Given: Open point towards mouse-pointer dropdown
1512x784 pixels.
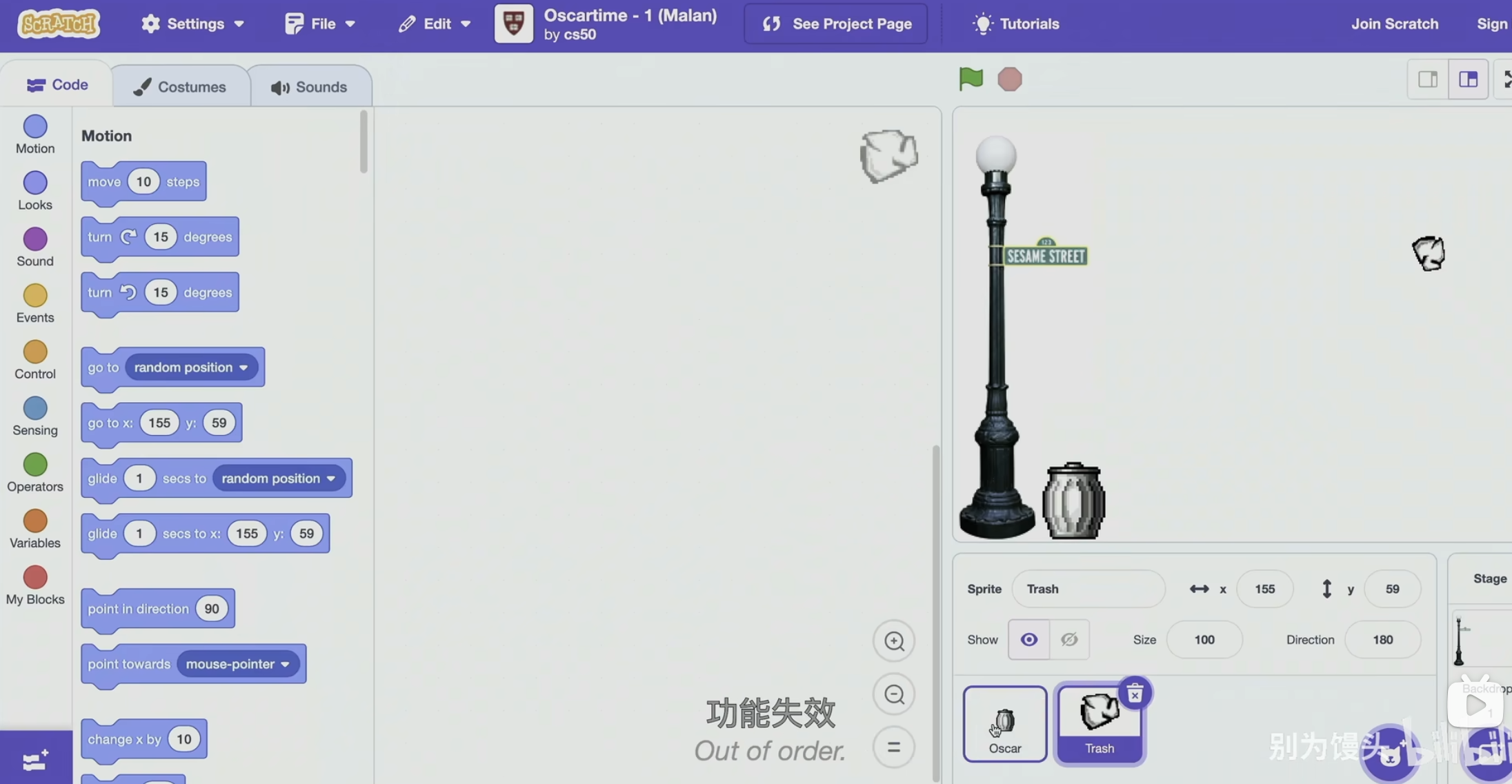Looking at the screenshot, I should [x=285, y=664].
